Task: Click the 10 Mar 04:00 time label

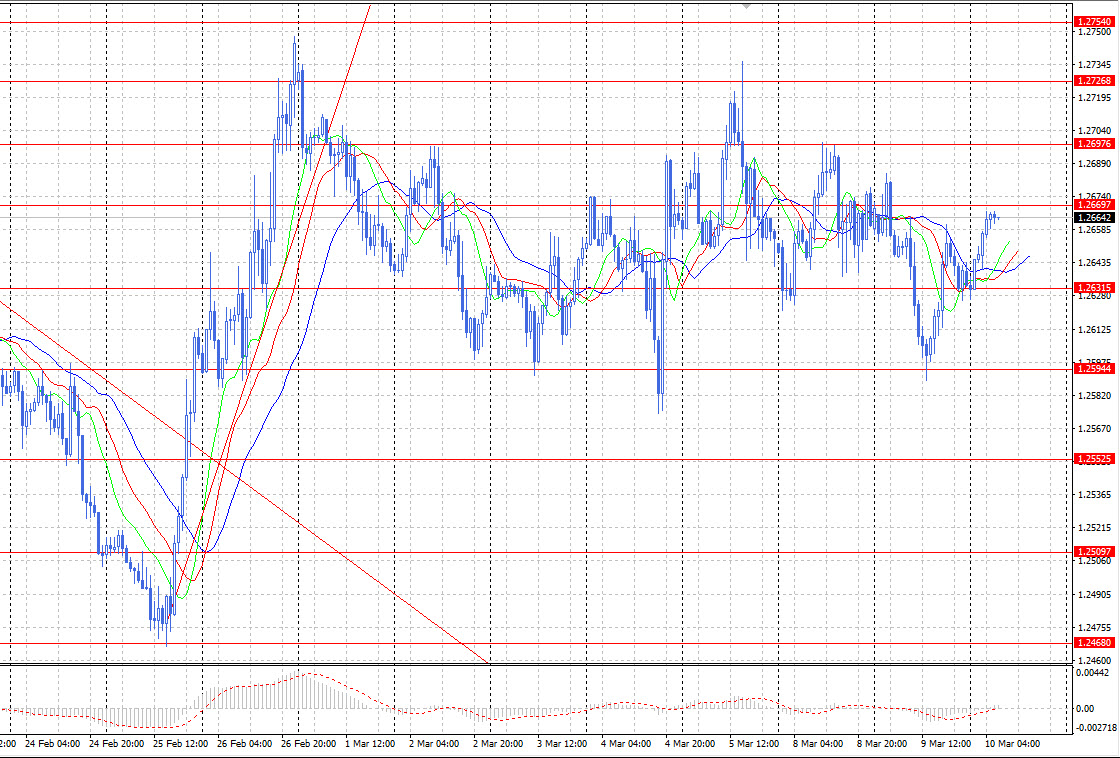Action: pyautogui.click(x=1013, y=744)
